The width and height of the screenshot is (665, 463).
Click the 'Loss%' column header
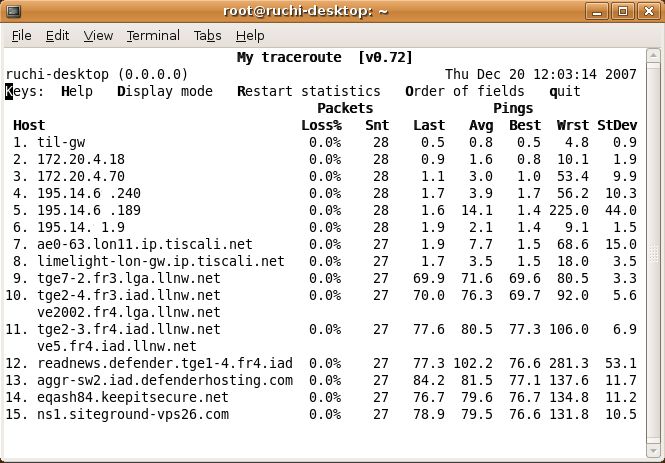321,126
